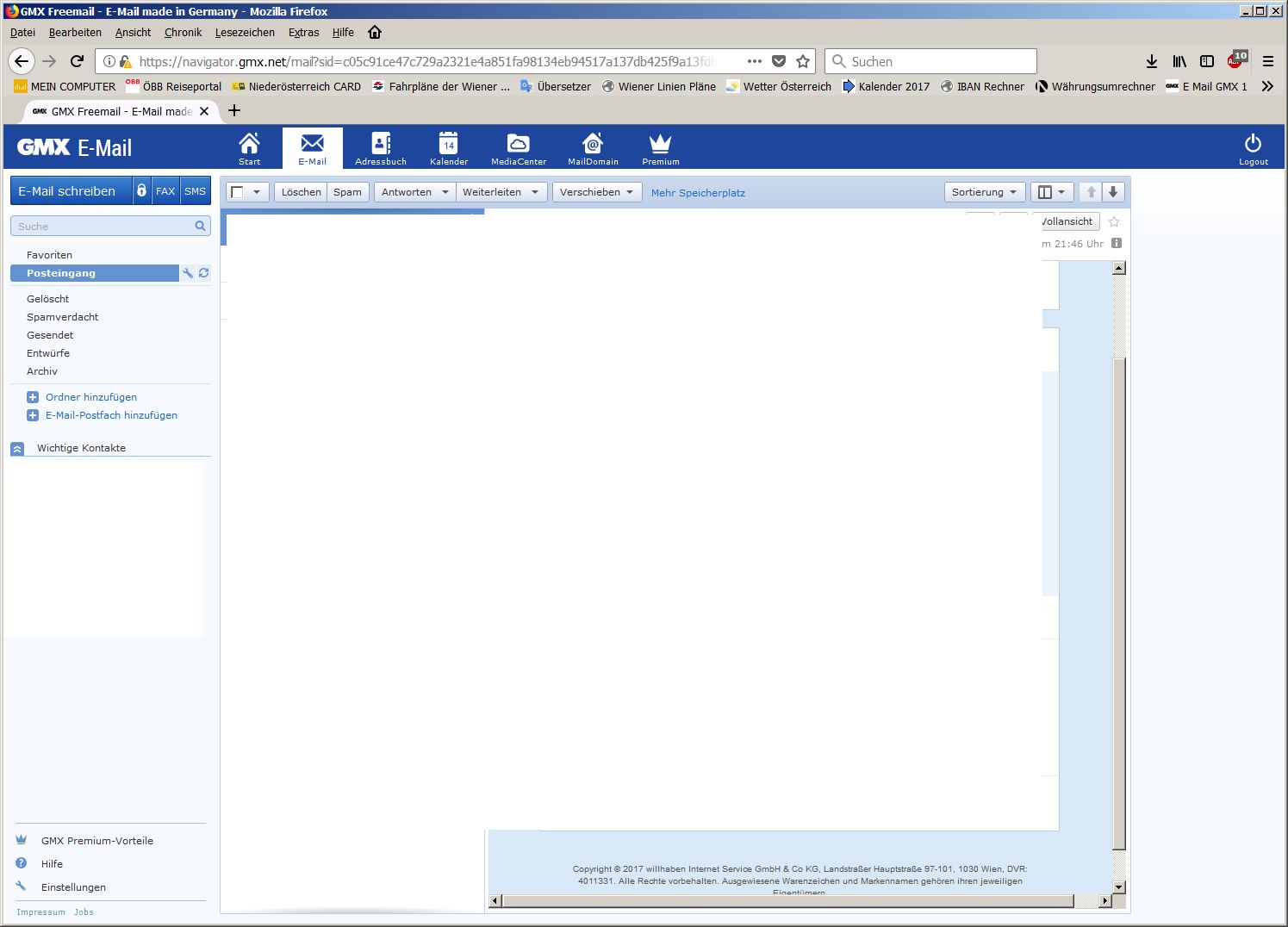Click the Firefox back arrow
Image resolution: width=1288 pixels, height=927 pixels.
tap(22, 61)
